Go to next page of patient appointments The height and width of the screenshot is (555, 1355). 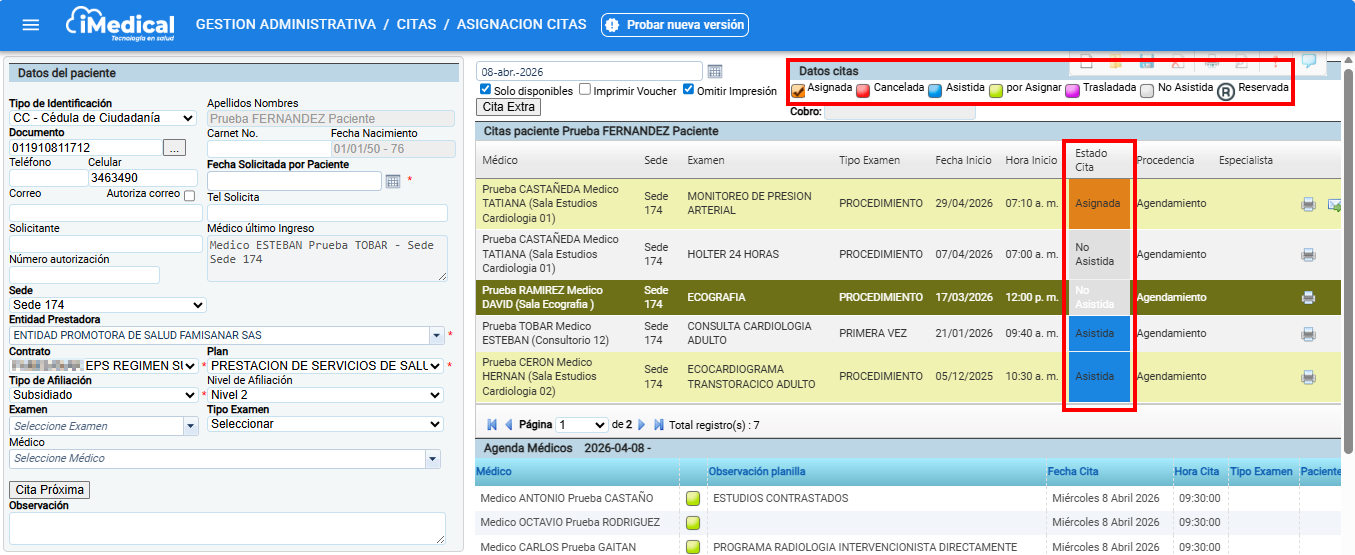coord(642,425)
